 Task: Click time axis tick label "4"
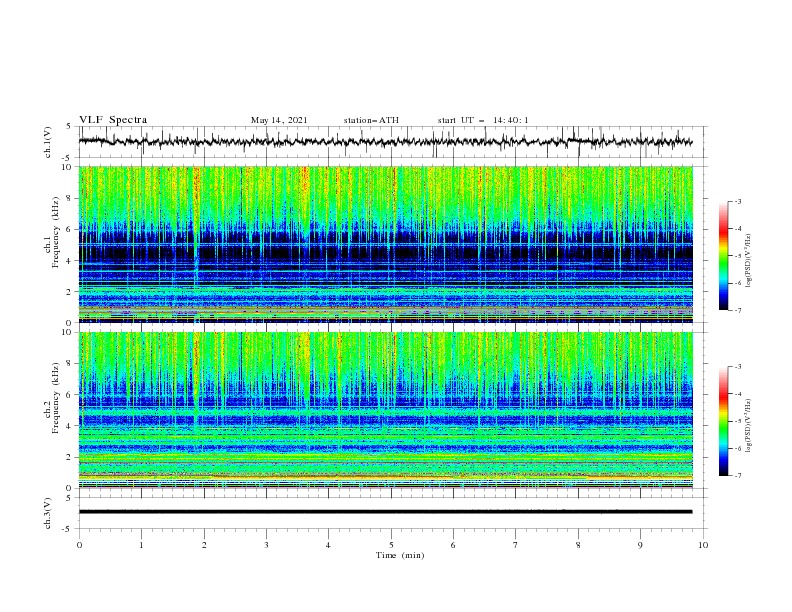coord(328,545)
